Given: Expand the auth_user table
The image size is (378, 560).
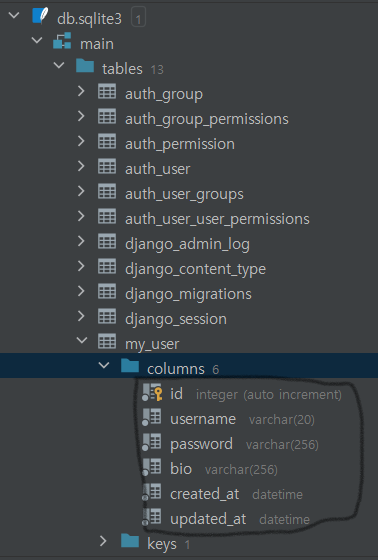Looking at the screenshot, I should click(81, 166).
